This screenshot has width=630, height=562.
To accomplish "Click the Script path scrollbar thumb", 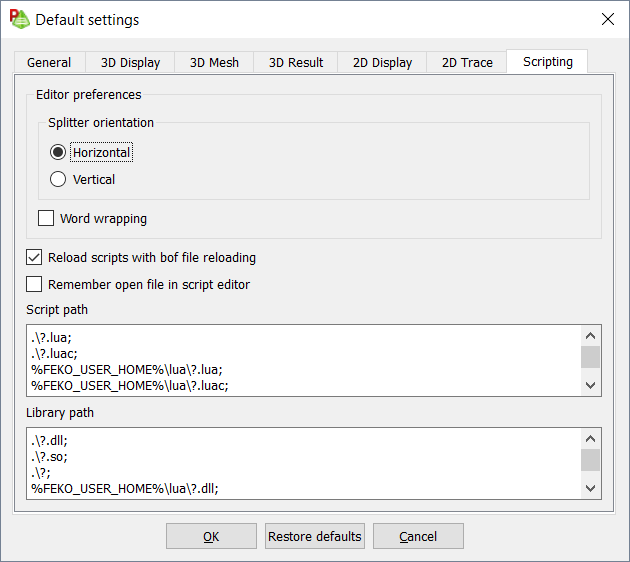I will click(590, 357).
